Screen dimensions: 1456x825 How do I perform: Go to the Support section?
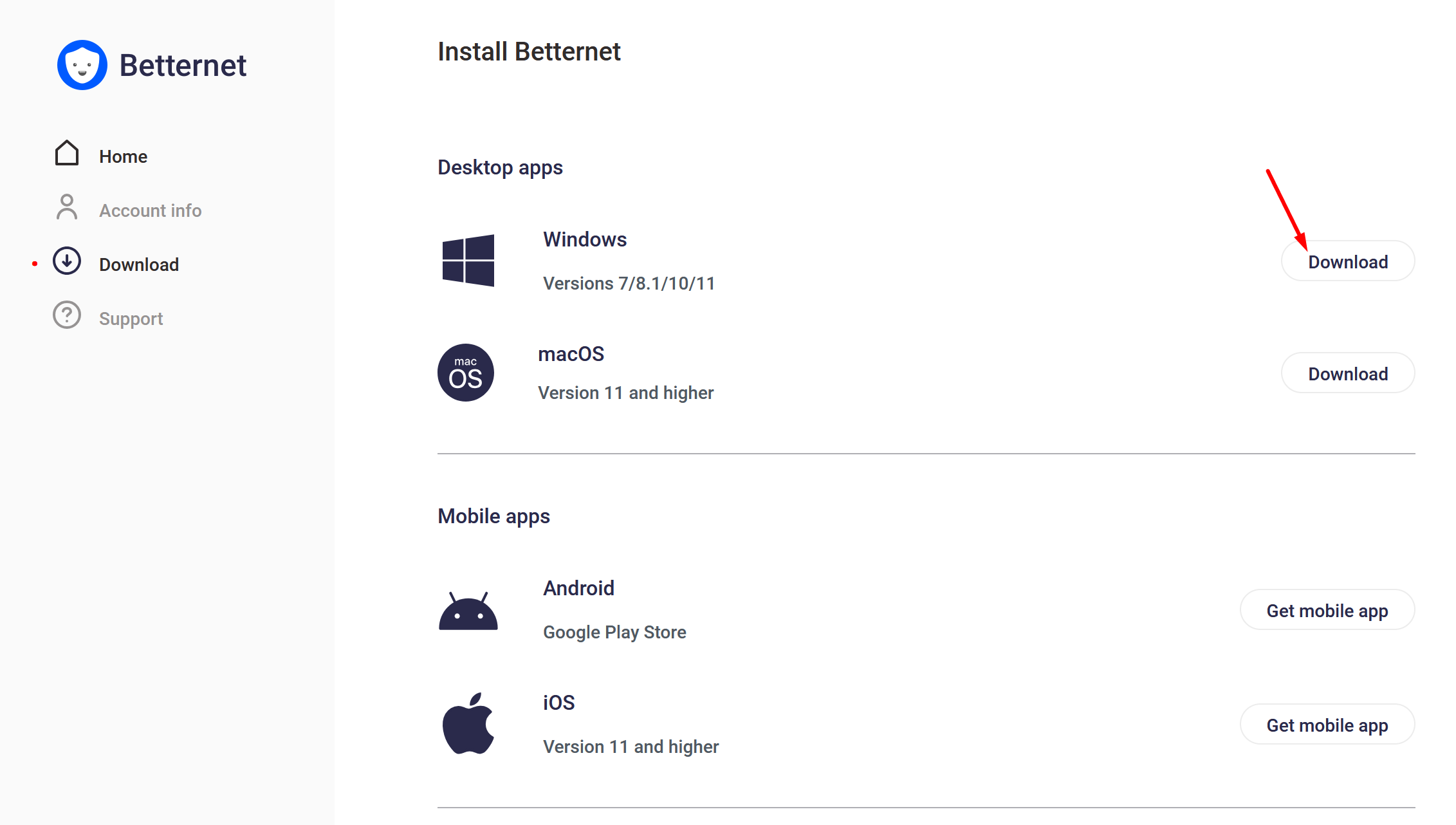[131, 319]
